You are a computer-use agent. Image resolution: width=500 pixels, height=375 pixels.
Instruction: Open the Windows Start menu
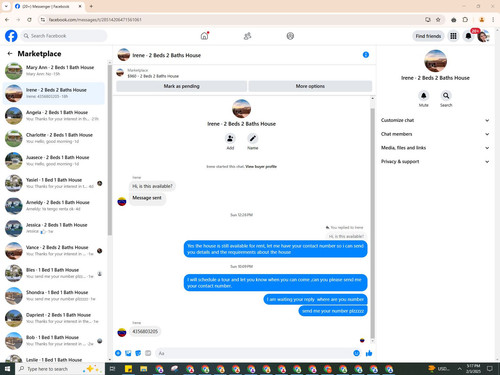point(7,369)
